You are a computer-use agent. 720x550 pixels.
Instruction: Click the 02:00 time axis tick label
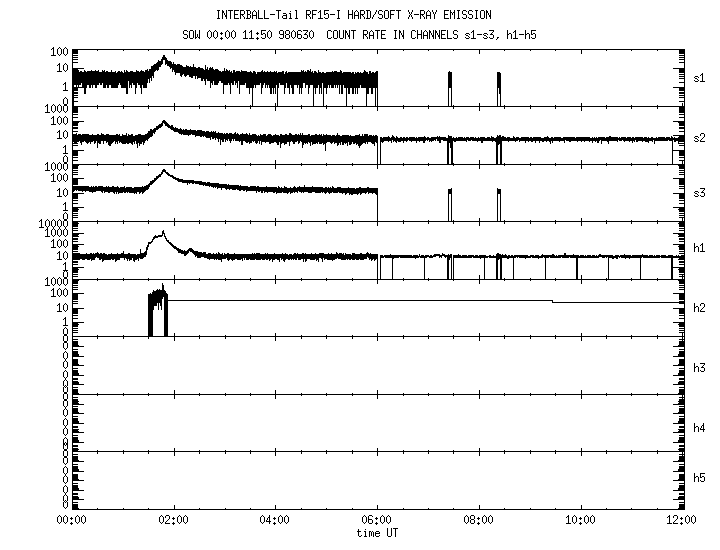[x=174, y=521]
